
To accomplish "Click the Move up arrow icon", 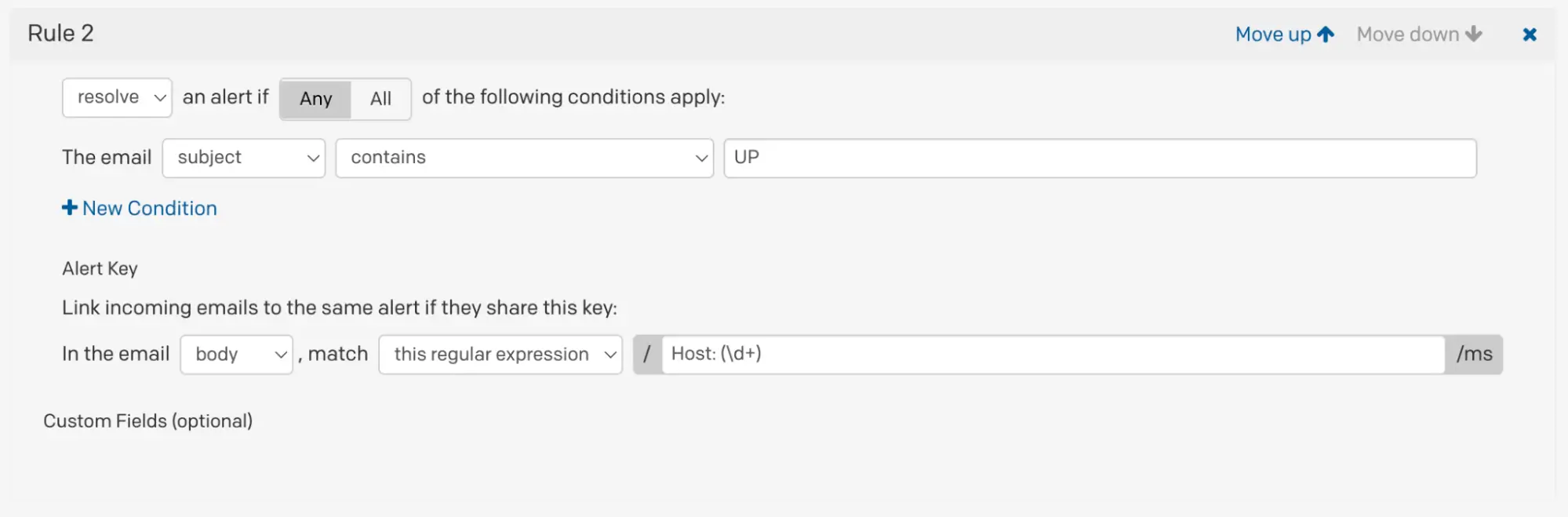I will coord(1326,35).
